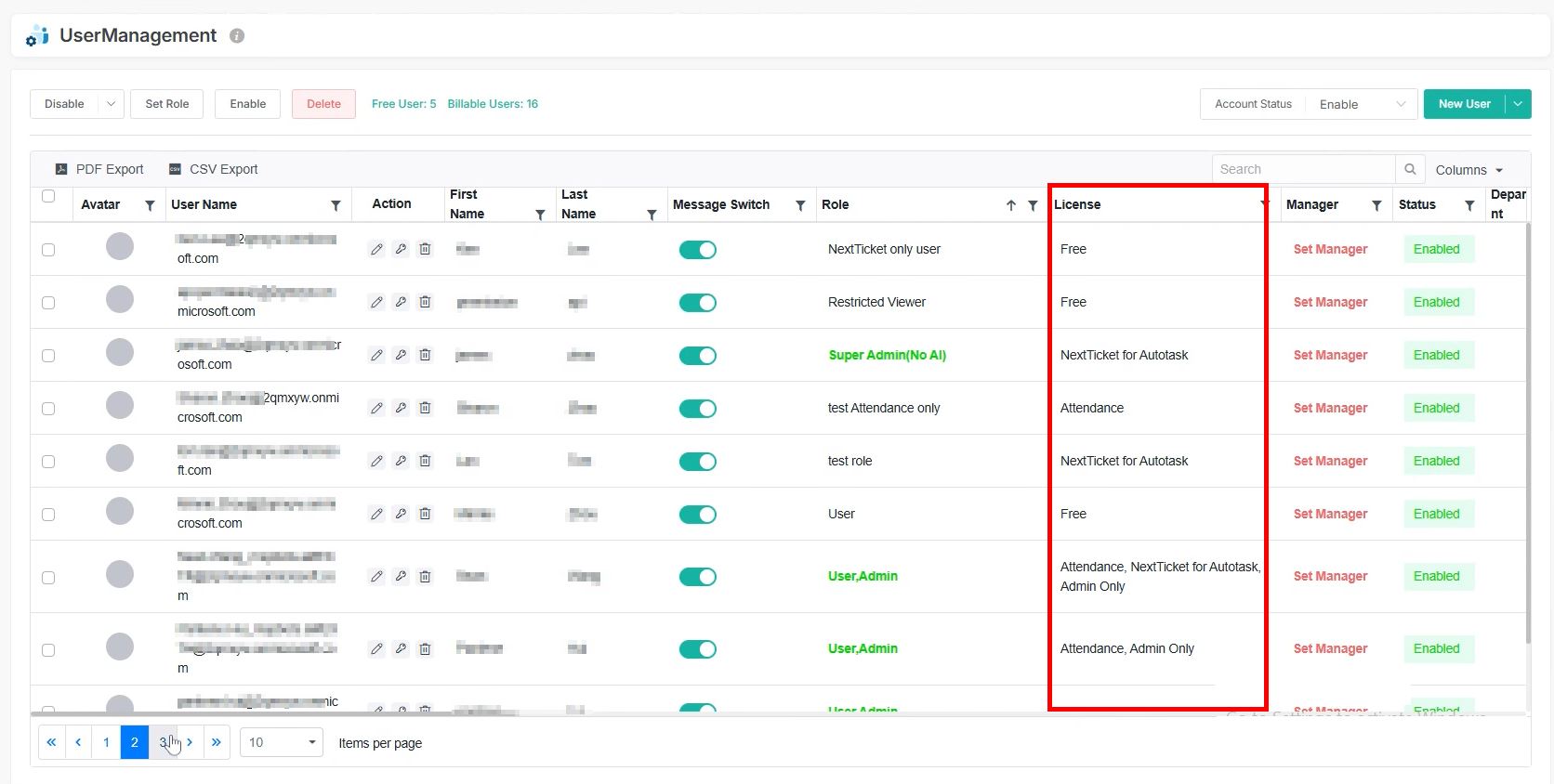Export table using PDF Export
This screenshot has width=1554, height=784.
[x=99, y=169]
